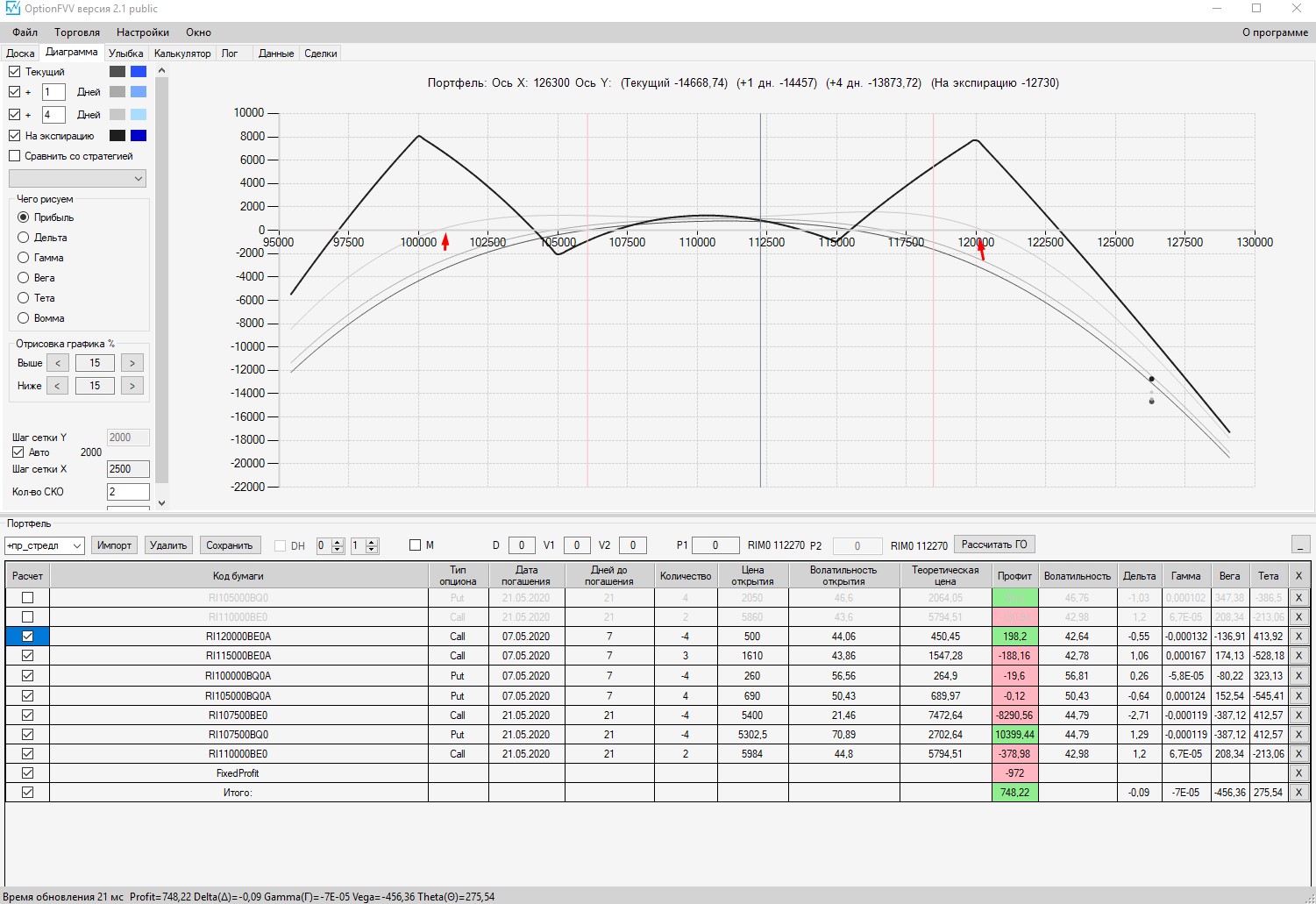Choose Вега as the plotted value
1316x904 pixels.
click(x=24, y=278)
